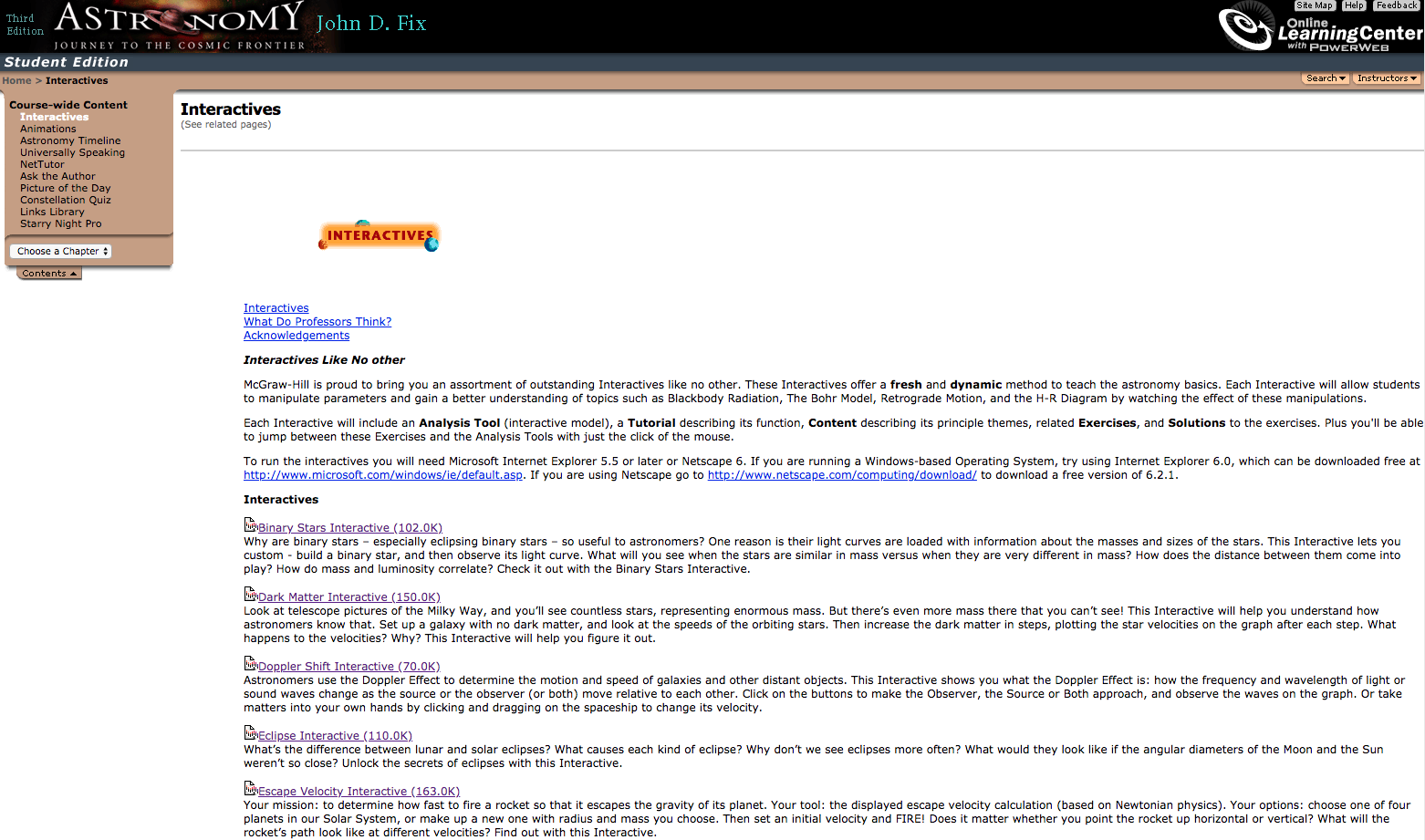Click the Student Edition label

[67, 62]
